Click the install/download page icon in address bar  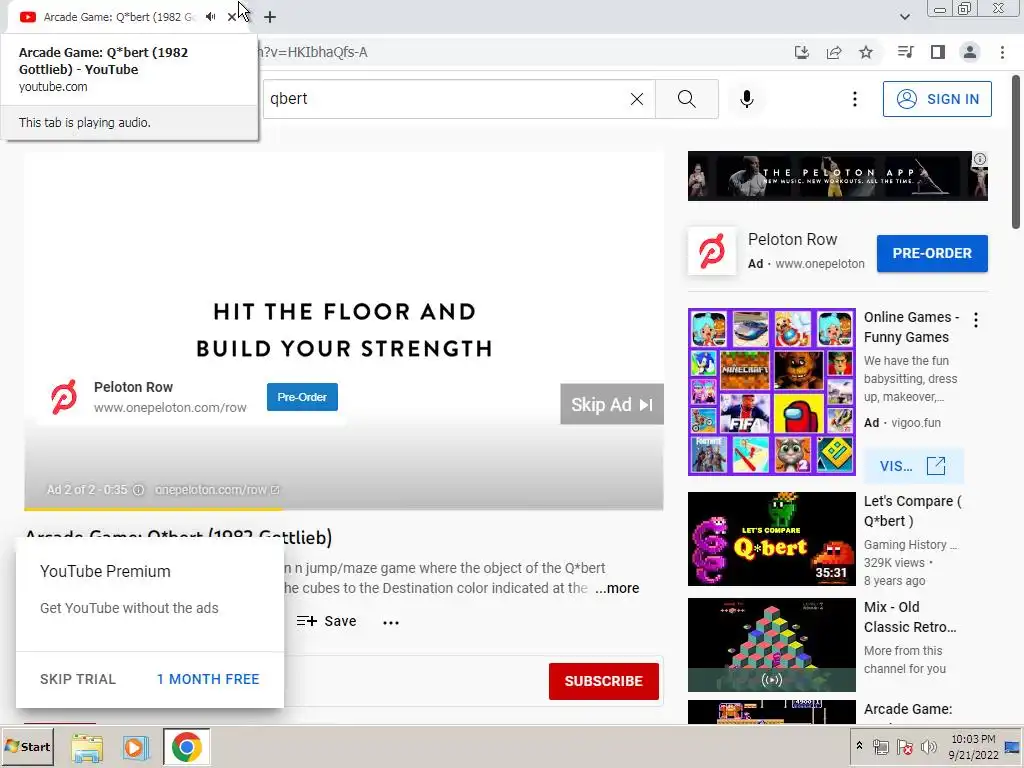[802, 52]
